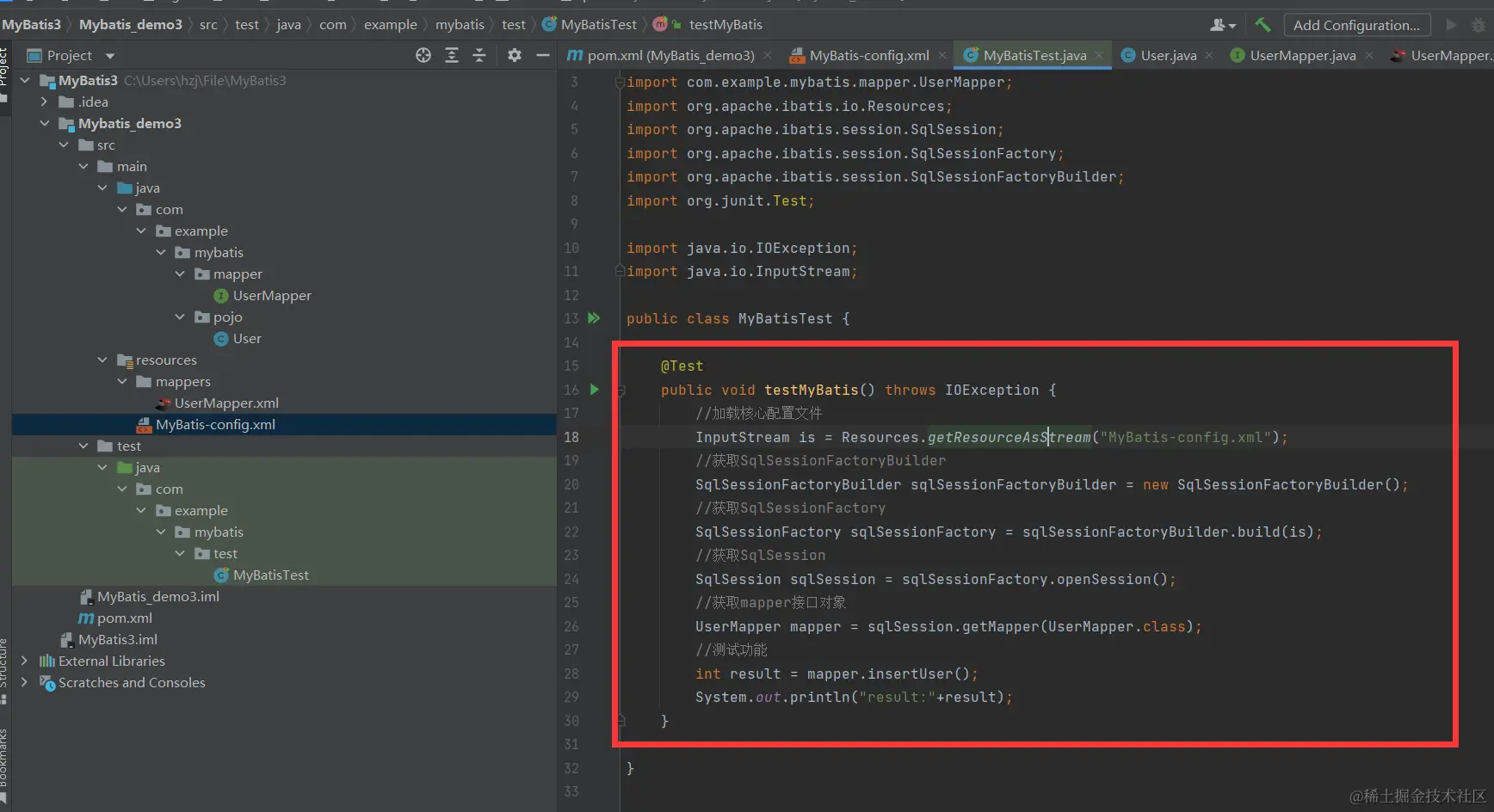Fold the import block at line 3

[x=620, y=83]
